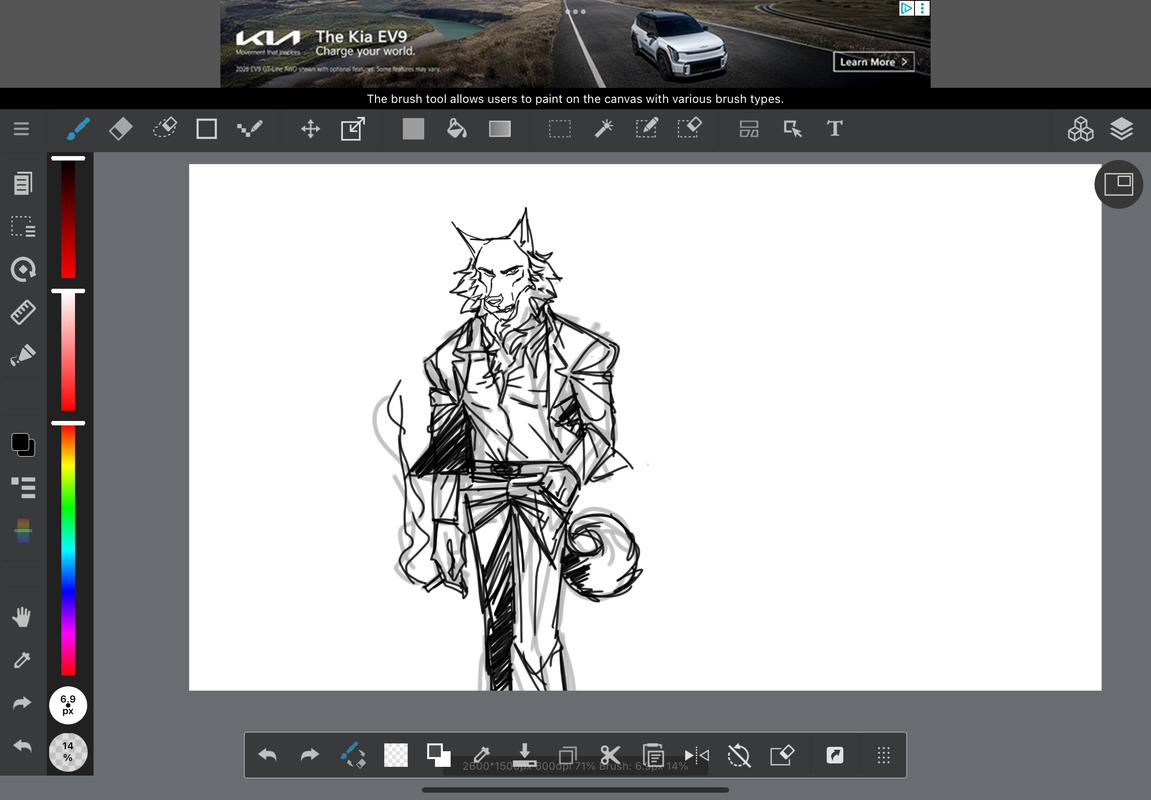The height and width of the screenshot is (800, 1151).
Task: Copy using the shortcut bar icon
Action: [x=567, y=755]
